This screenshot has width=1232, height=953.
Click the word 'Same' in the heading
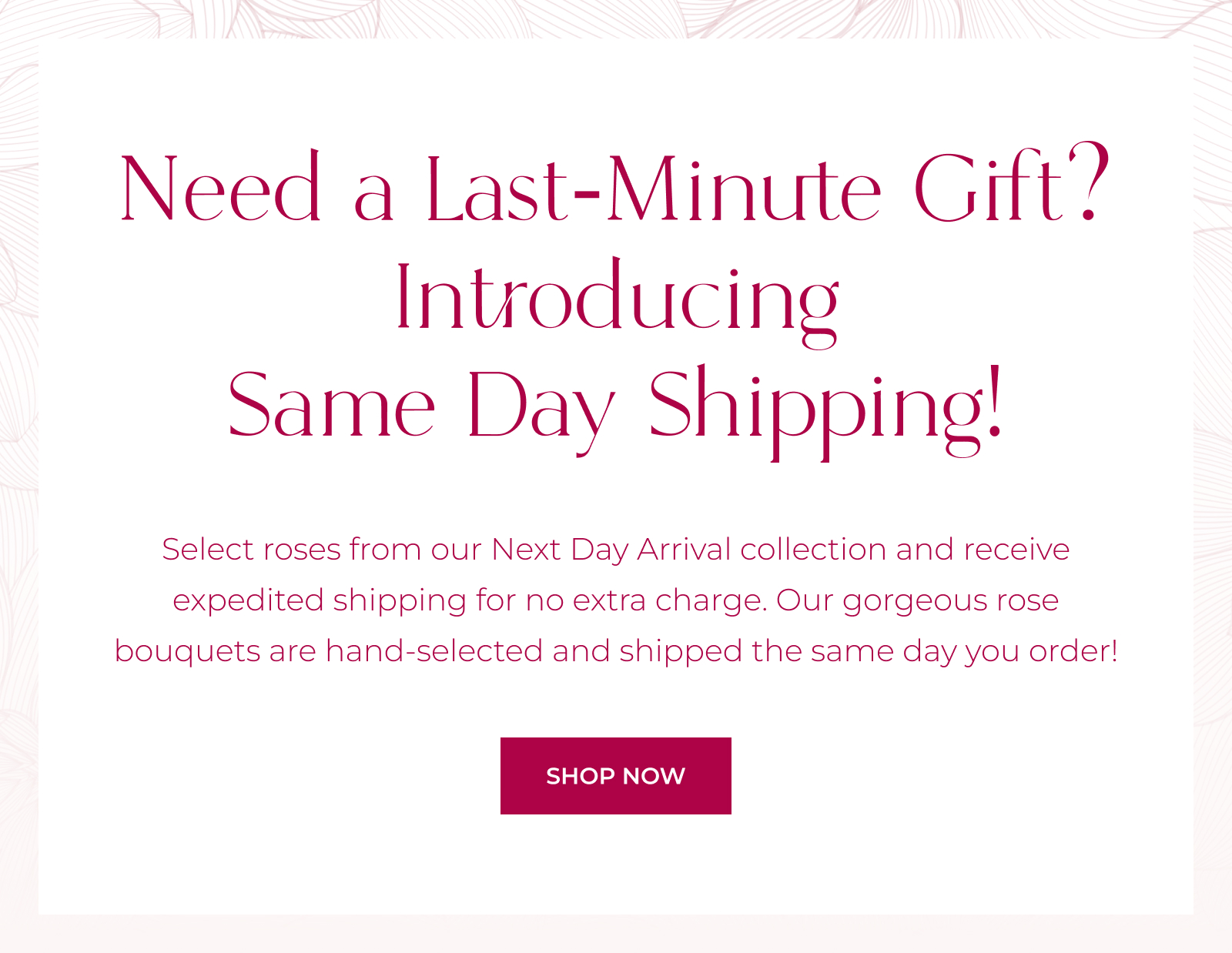(331, 404)
